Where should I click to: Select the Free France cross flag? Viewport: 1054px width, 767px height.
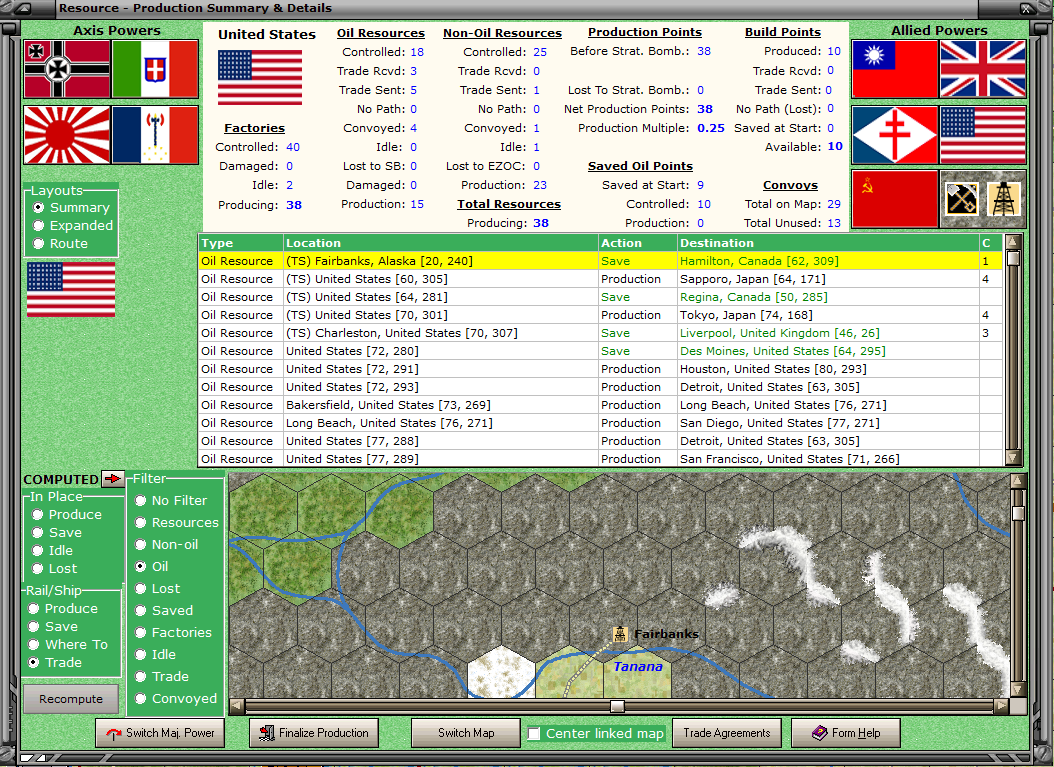(x=895, y=134)
